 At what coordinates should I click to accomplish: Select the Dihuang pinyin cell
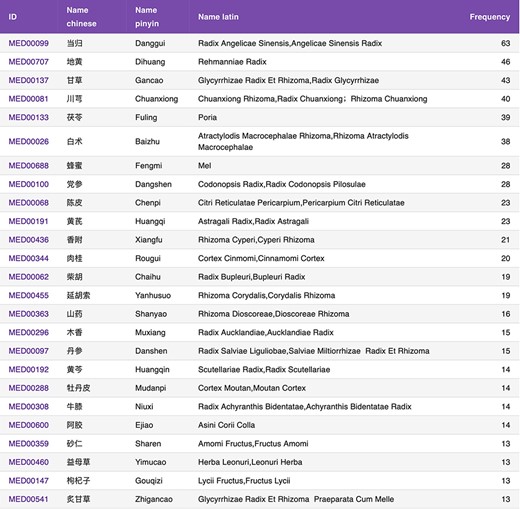(x=150, y=62)
